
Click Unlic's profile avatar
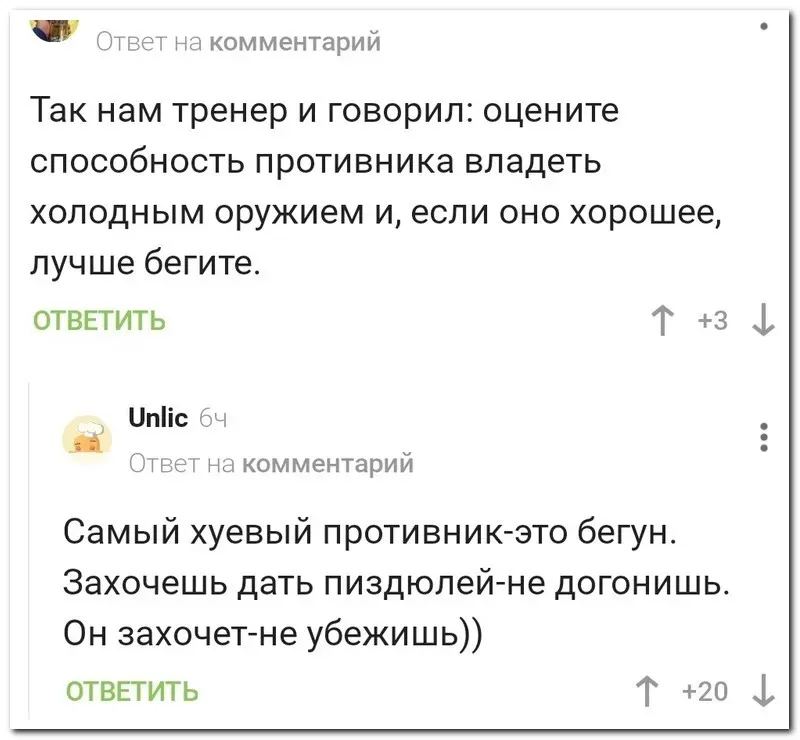click(x=83, y=439)
